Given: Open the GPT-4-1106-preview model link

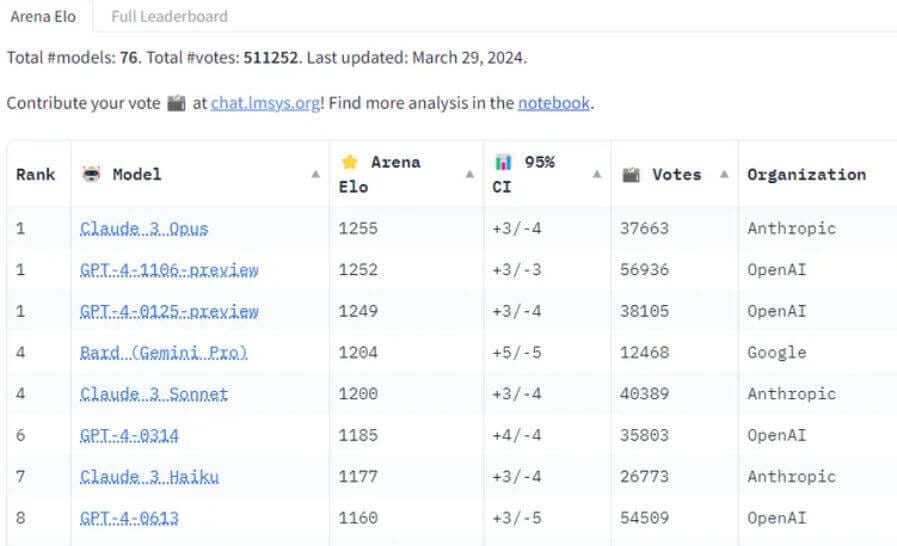Looking at the screenshot, I should (x=169, y=270).
